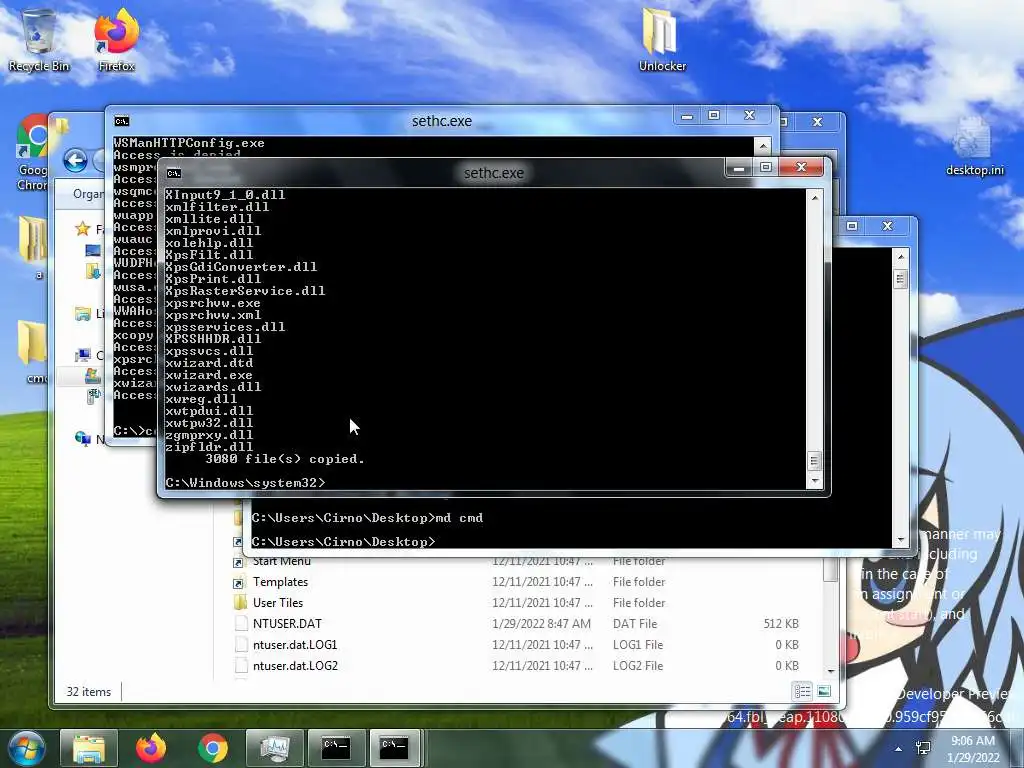Viewport: 1024px width, 768px height.
Task: Open the Organize menu in Explorer
Action: [x=88, y=194]
